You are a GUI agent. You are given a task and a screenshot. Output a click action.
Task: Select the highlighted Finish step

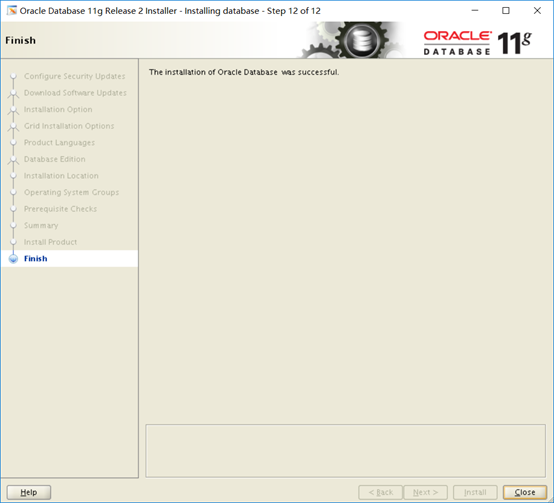click(70, 259)
